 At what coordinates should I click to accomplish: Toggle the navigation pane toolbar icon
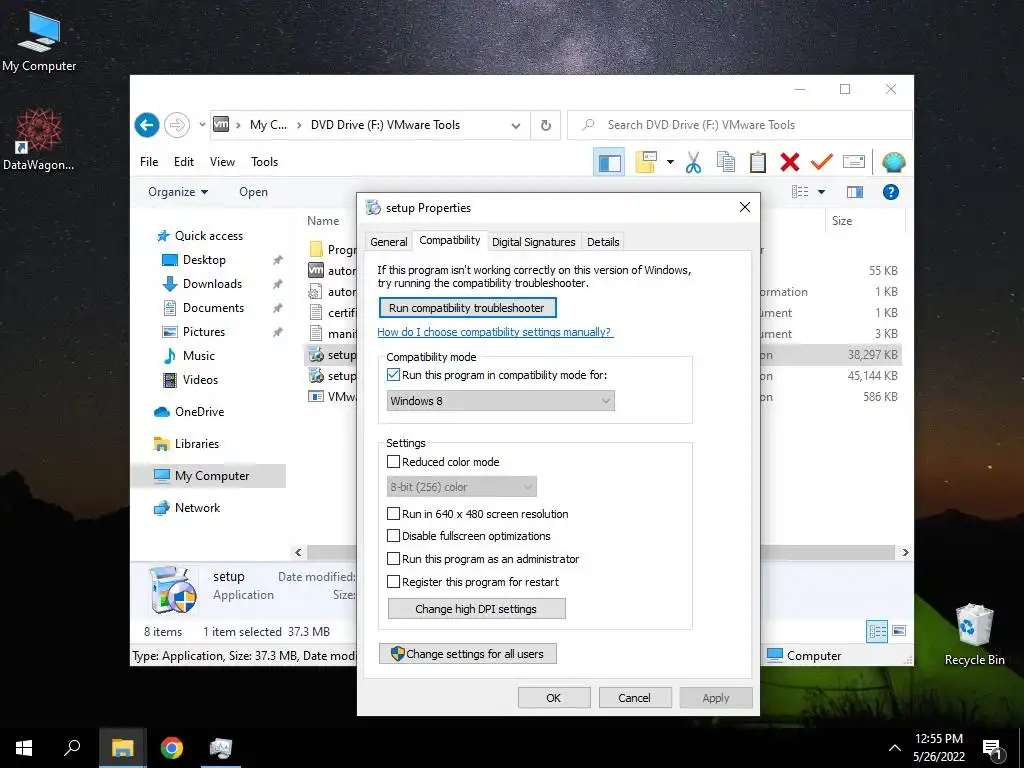point(609,162)
